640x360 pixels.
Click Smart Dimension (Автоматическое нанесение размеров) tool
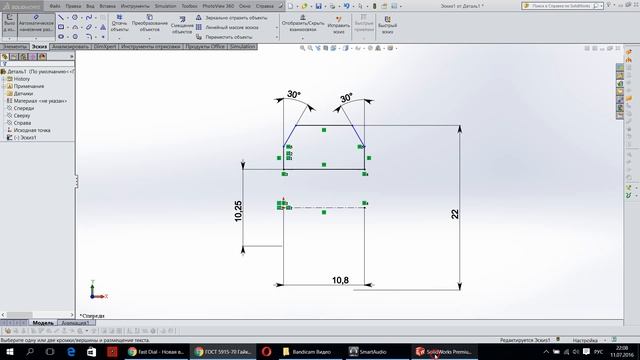36,24
